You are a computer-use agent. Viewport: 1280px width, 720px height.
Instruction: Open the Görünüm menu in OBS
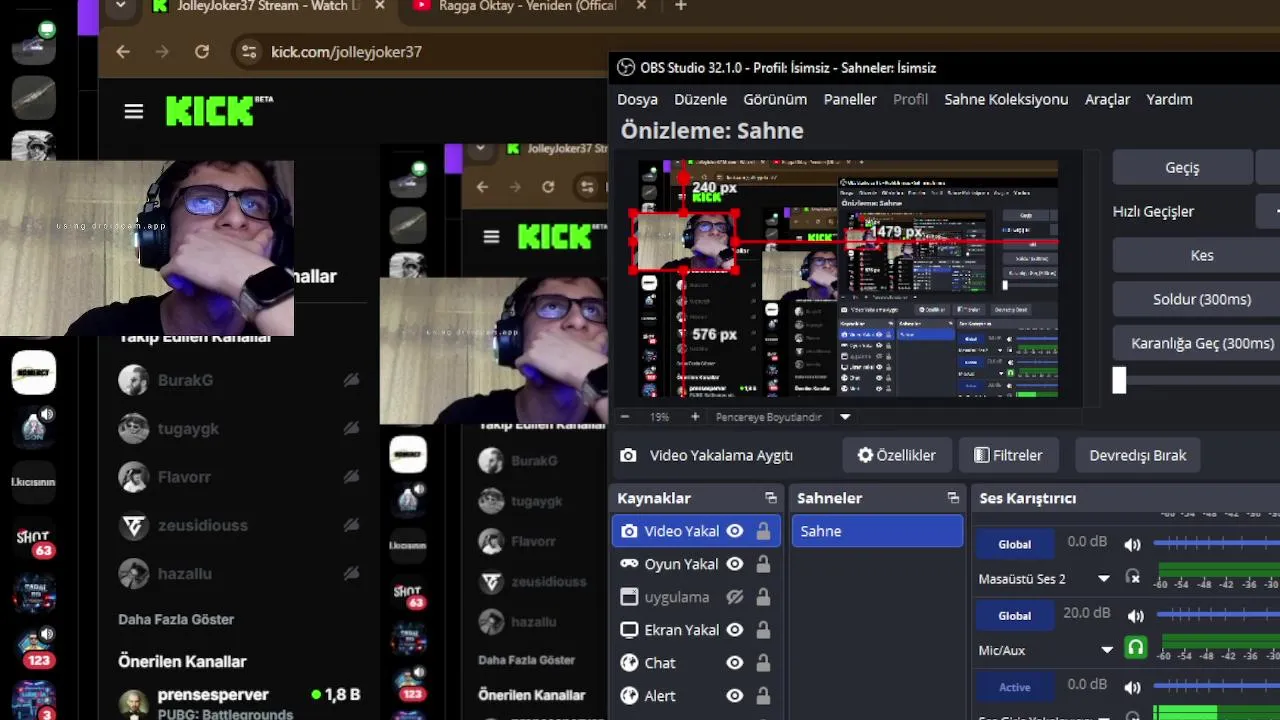click(775, 99)
